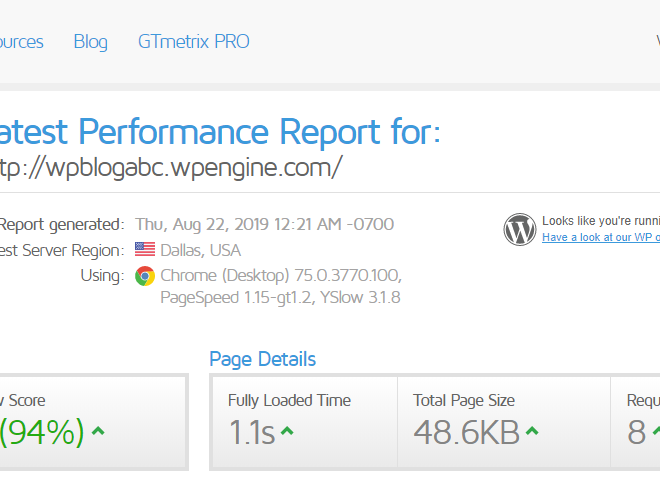Click the 1.1s load time value
The height and width of the screenshot is (479, 660).
coord(252,432)
